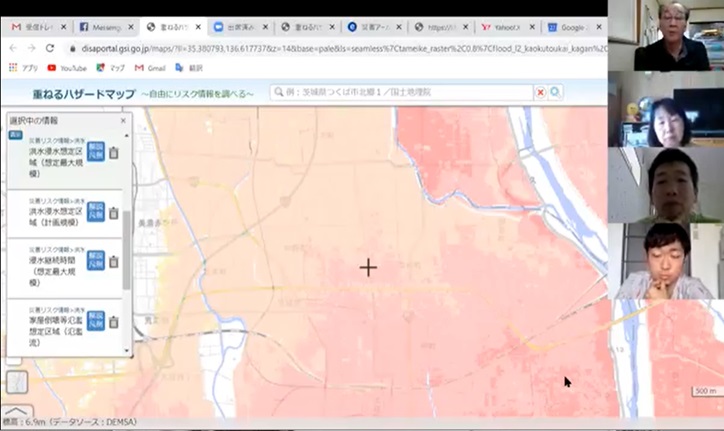Click the 重ねるハザードマップ title
This screenshot has width=724, height=431.
point(84,94)
